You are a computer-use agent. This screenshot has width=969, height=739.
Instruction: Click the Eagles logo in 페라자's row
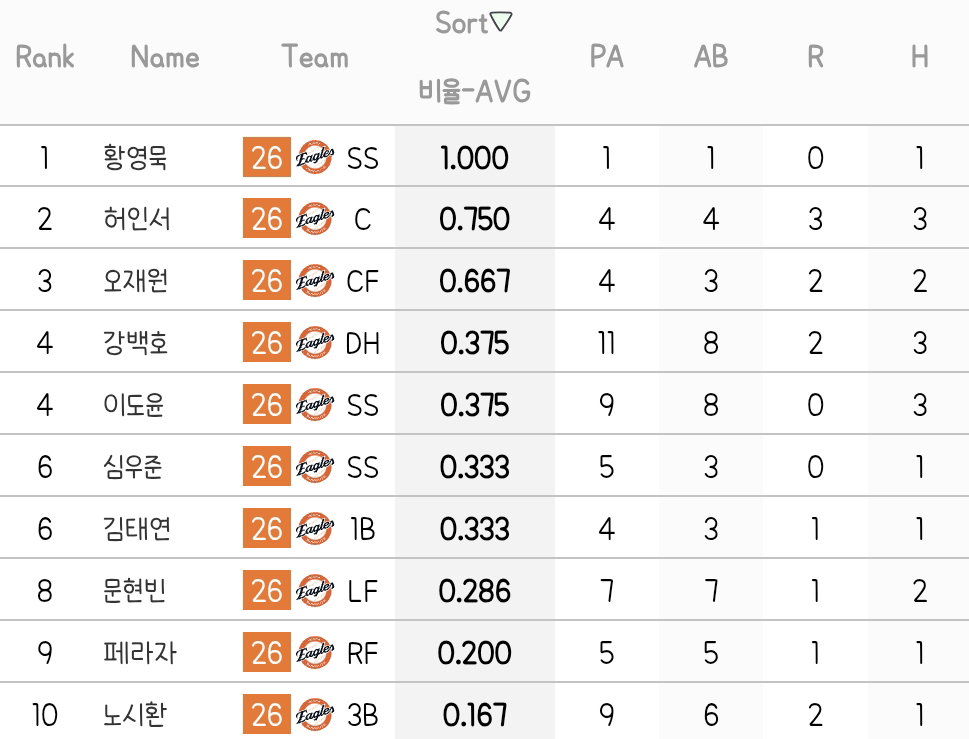(315, 652)
